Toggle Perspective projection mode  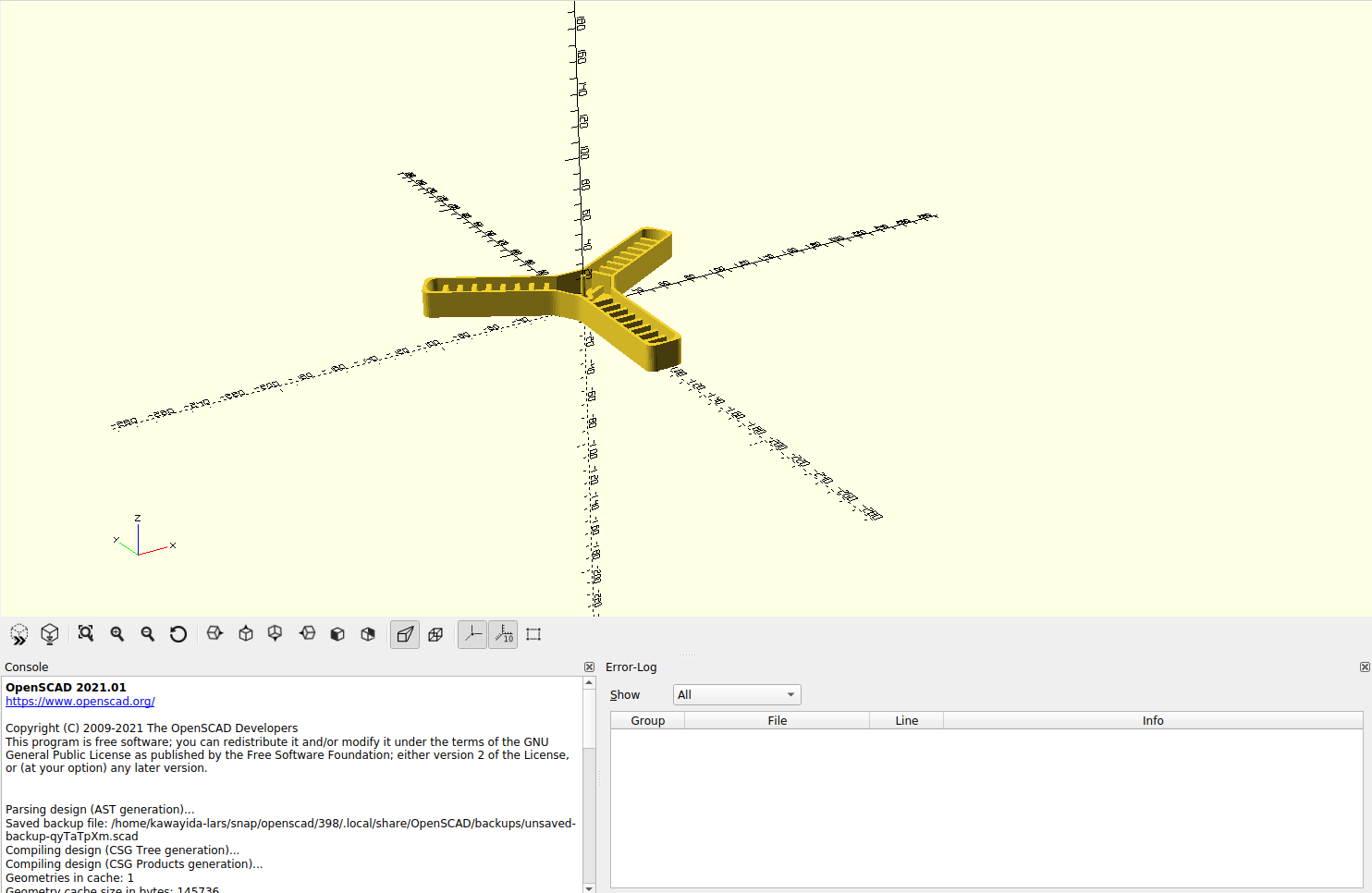pyautogui.click(x=405, y=634)
